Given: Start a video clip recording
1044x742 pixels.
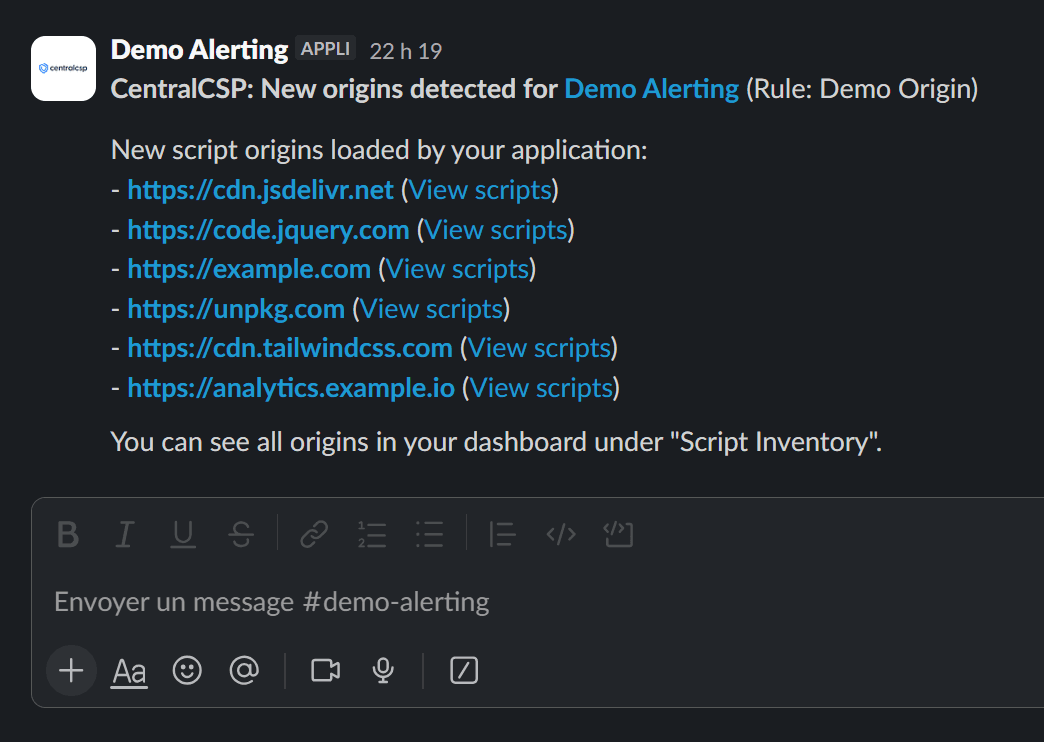Looking at the screenshot, I should (324, 671).
